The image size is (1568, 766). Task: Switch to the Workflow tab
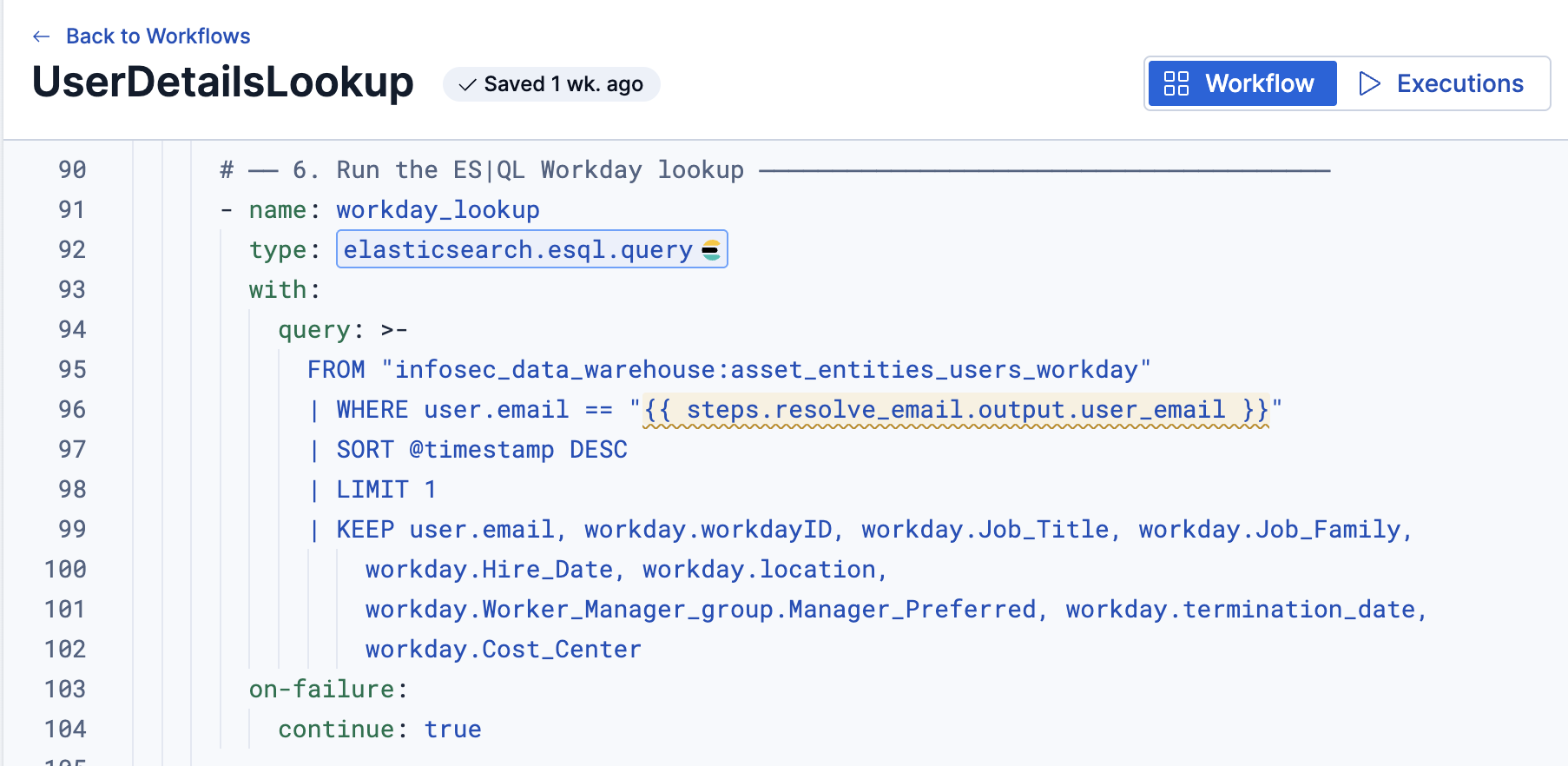tap(1242, 83)
